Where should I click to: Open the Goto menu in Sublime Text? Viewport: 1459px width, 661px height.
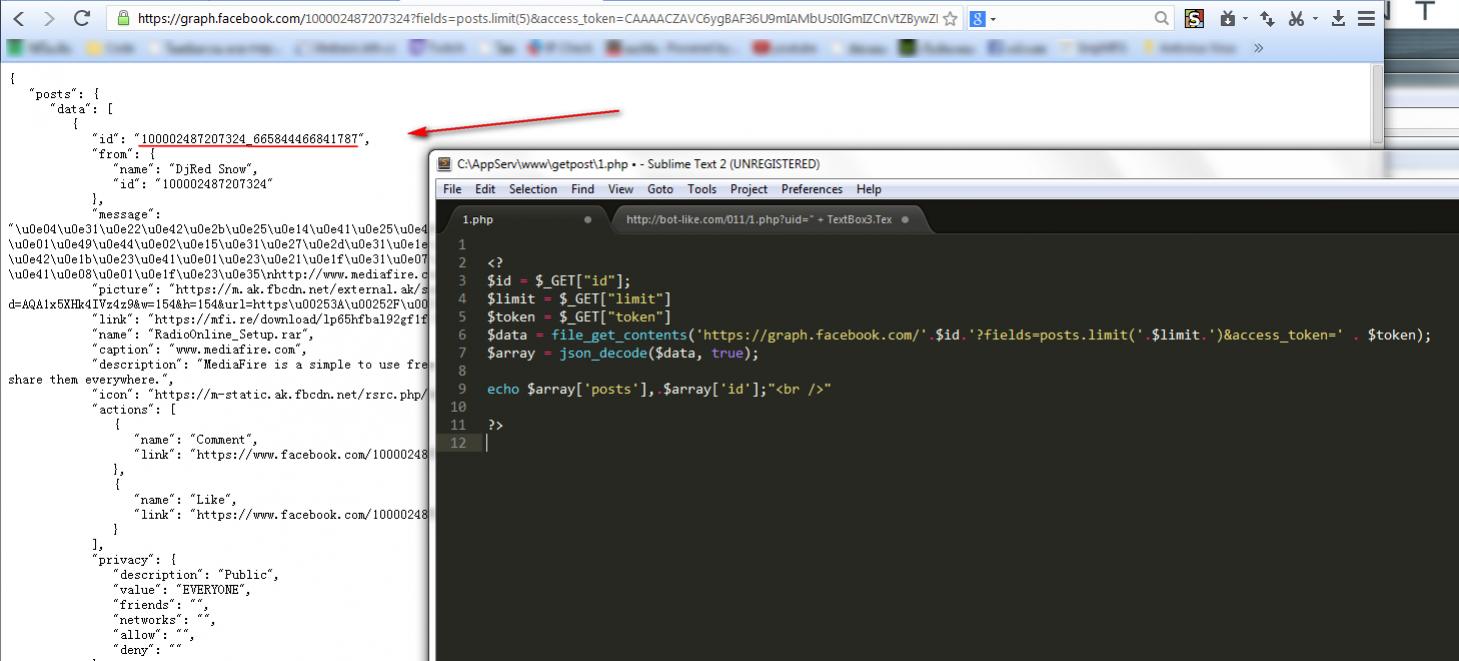coord(660,189)
